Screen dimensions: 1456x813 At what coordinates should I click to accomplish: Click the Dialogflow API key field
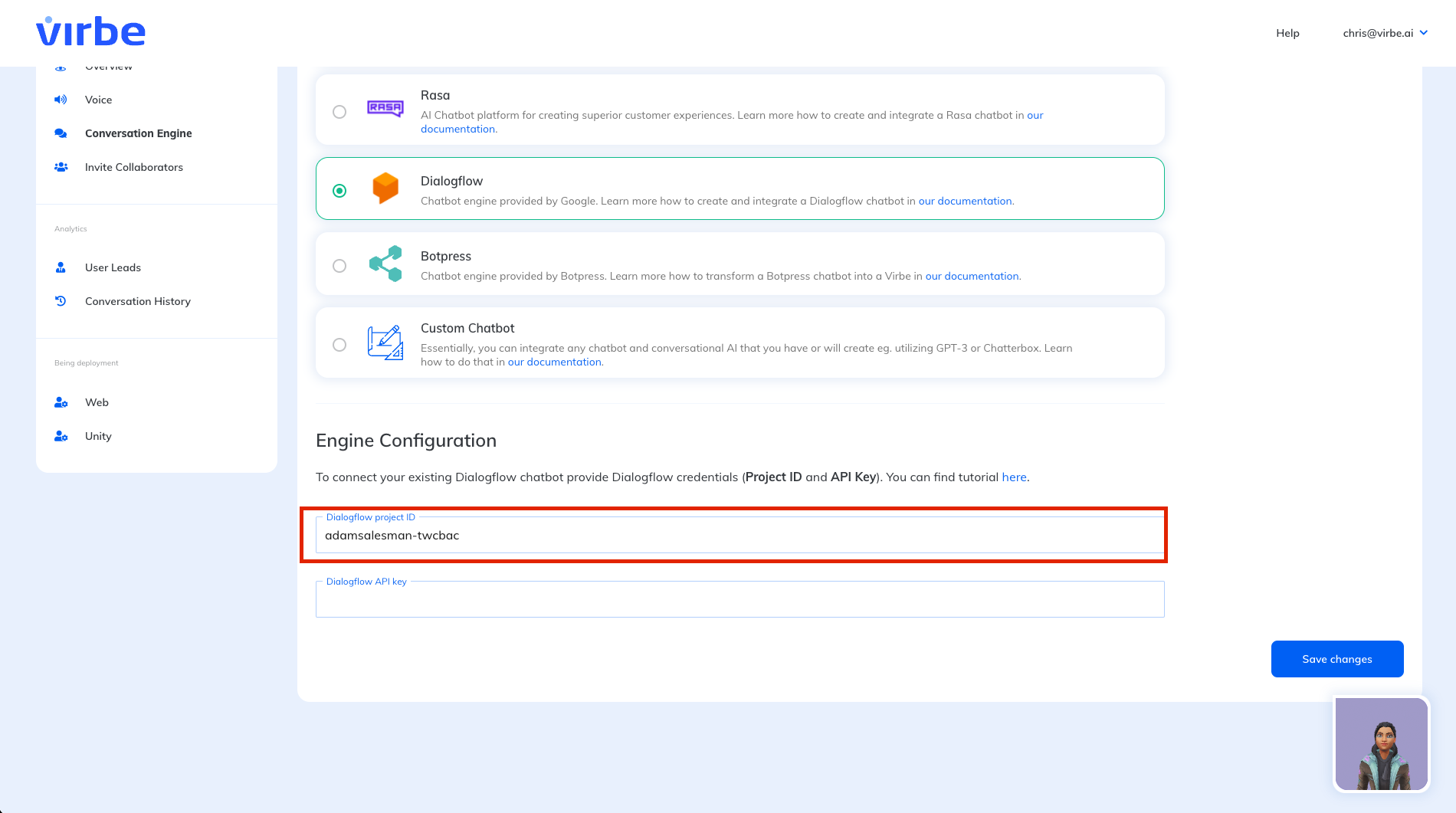pos(740,599)
